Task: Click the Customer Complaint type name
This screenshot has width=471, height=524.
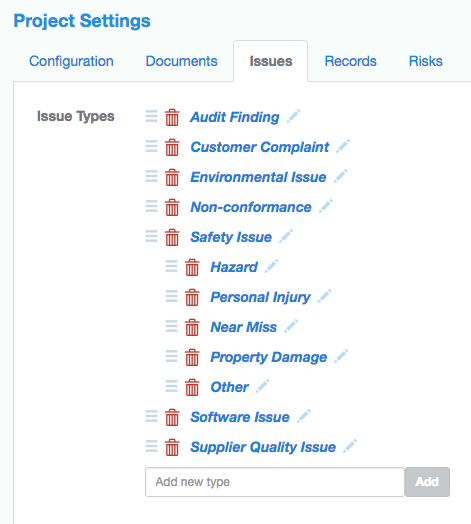Action: (260, 147)
